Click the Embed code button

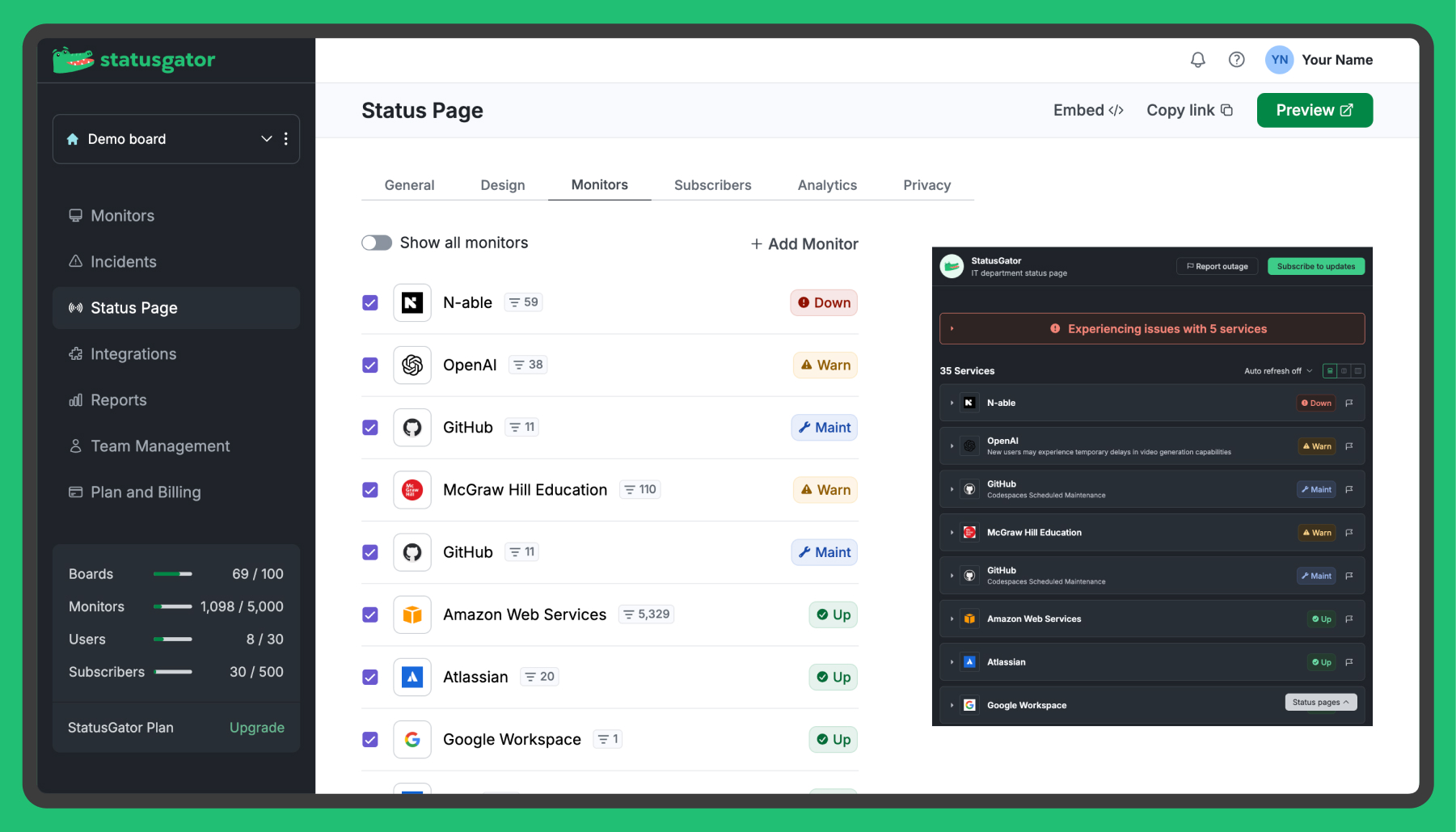[x=1088, y=110]
